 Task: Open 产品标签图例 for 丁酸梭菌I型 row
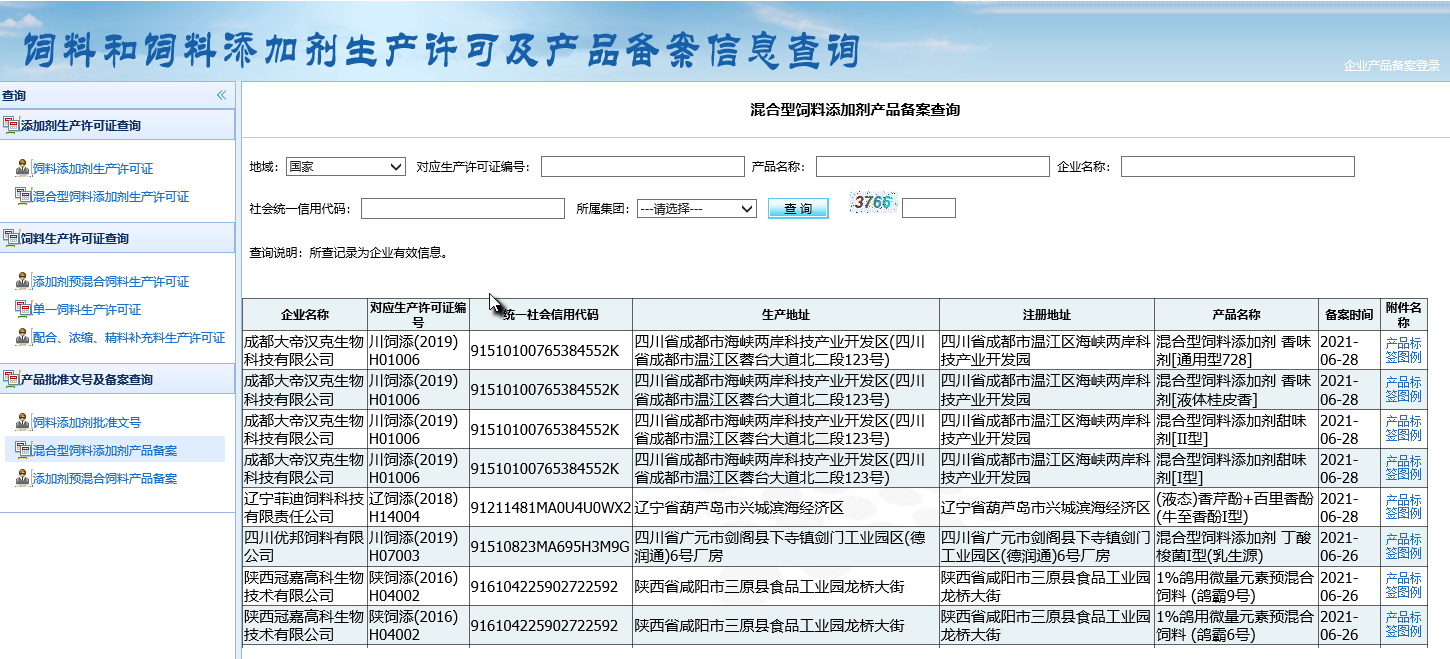[x=1403, y=546]
